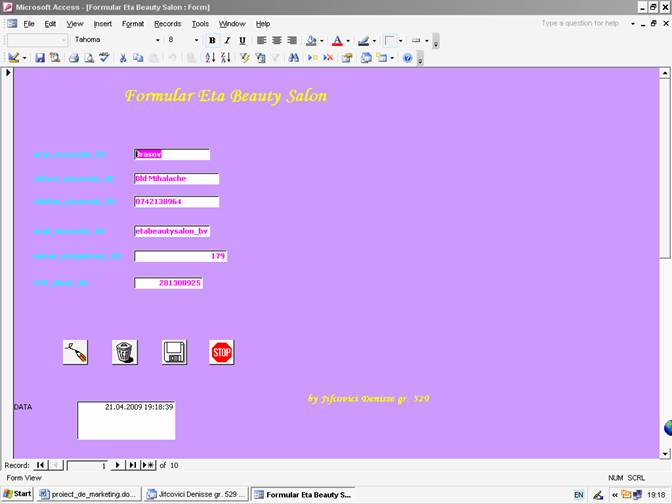Open Print Preview from the toolbar
The image size is (672, 504).
pyautogui.click(x=89, y=57)
